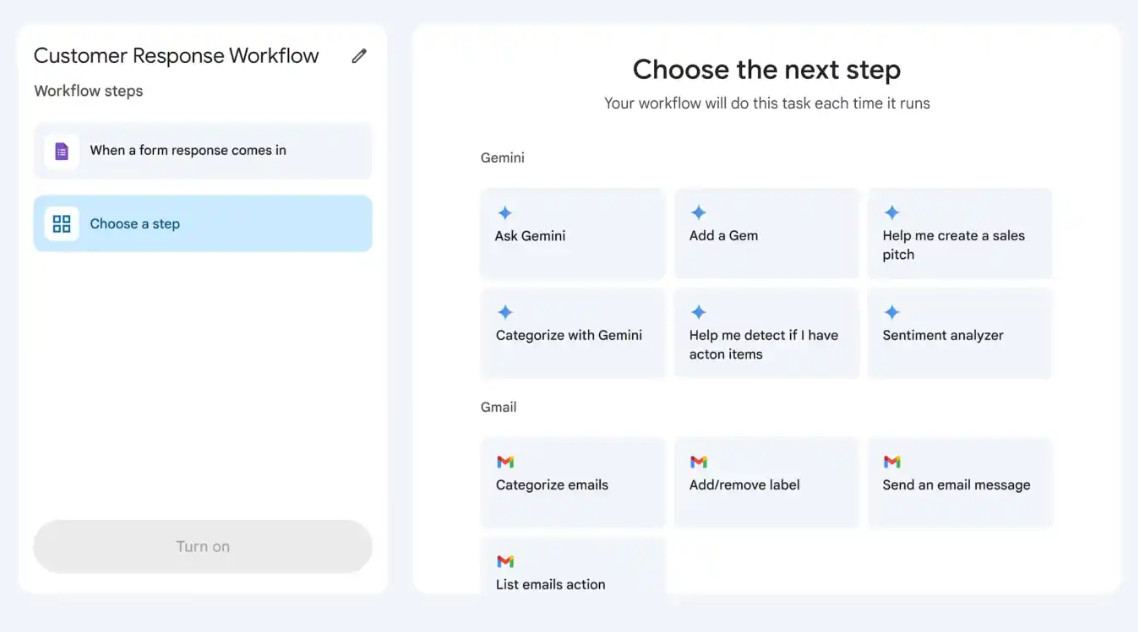Select the Add a Gem card
Screen dimensions: 1138x632
pos(766,234)
